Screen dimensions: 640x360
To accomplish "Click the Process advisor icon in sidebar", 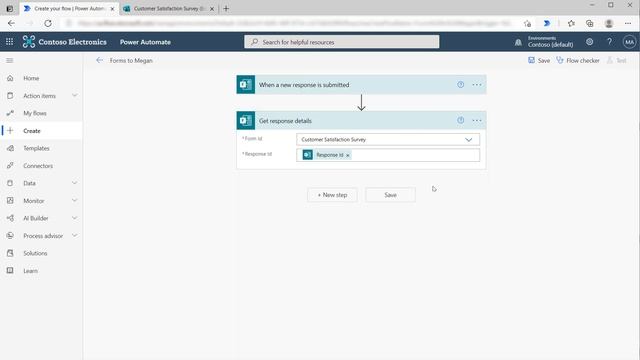I will point(10,236).
